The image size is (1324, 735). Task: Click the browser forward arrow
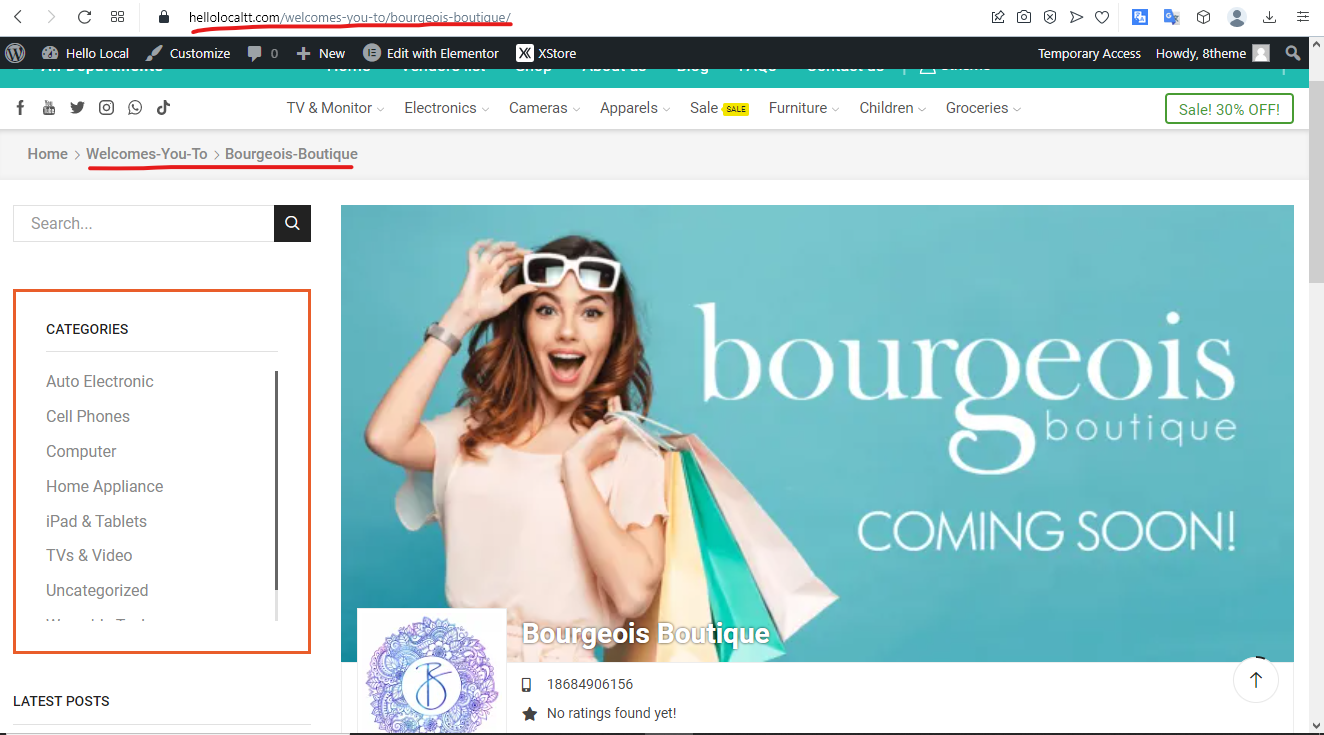click(x=51, y=17)
